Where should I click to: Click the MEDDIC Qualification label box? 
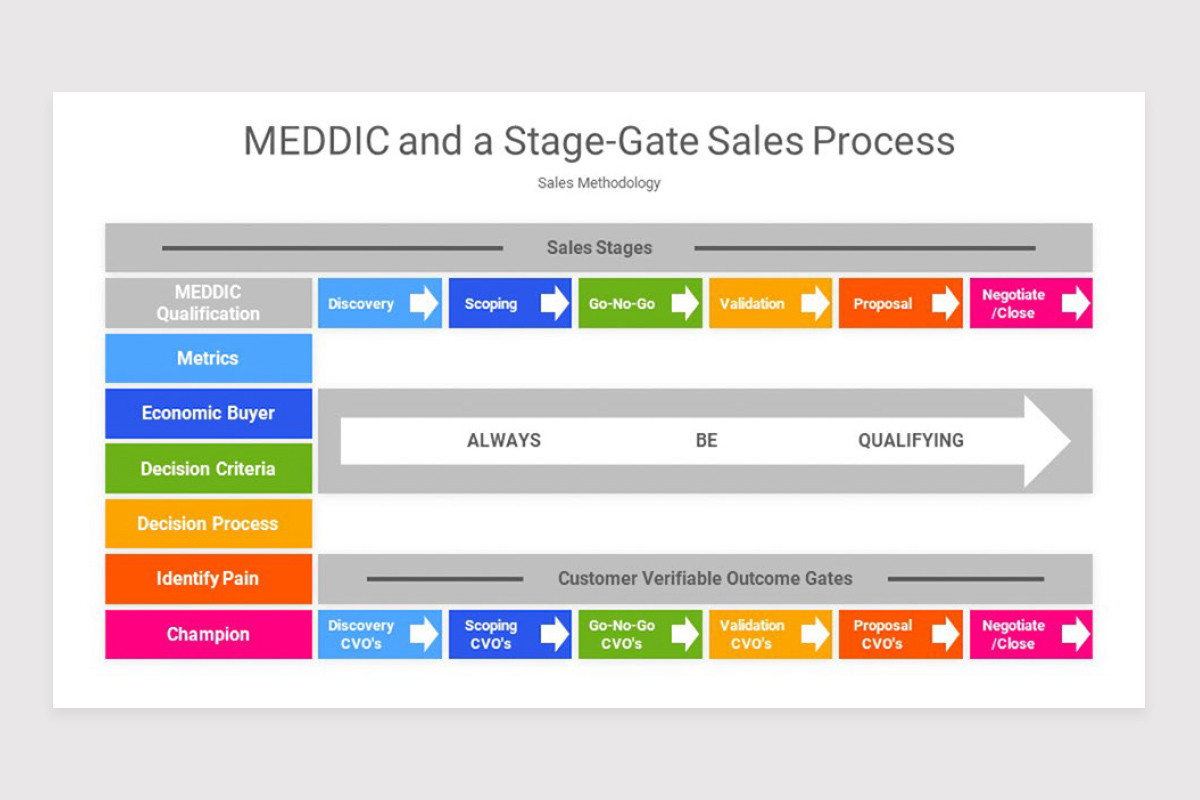pos(208,303)
